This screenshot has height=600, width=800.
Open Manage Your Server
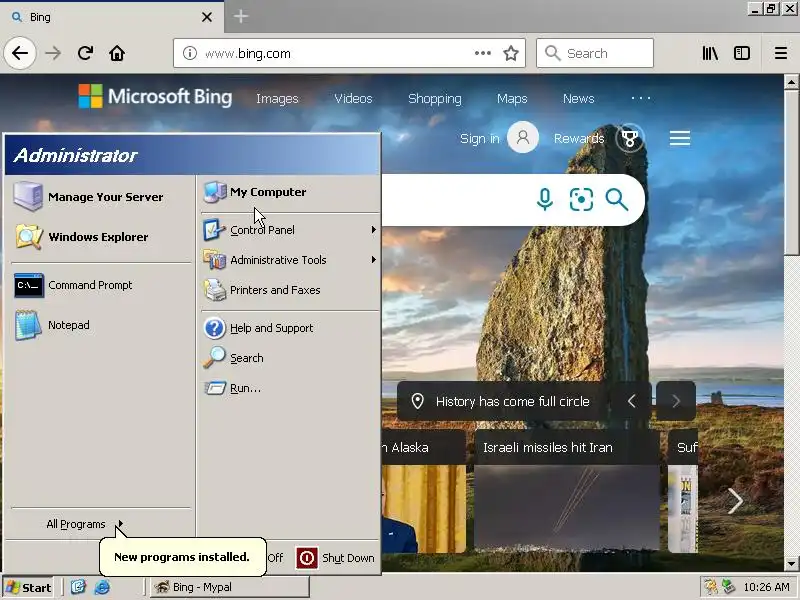coord(100,196)
